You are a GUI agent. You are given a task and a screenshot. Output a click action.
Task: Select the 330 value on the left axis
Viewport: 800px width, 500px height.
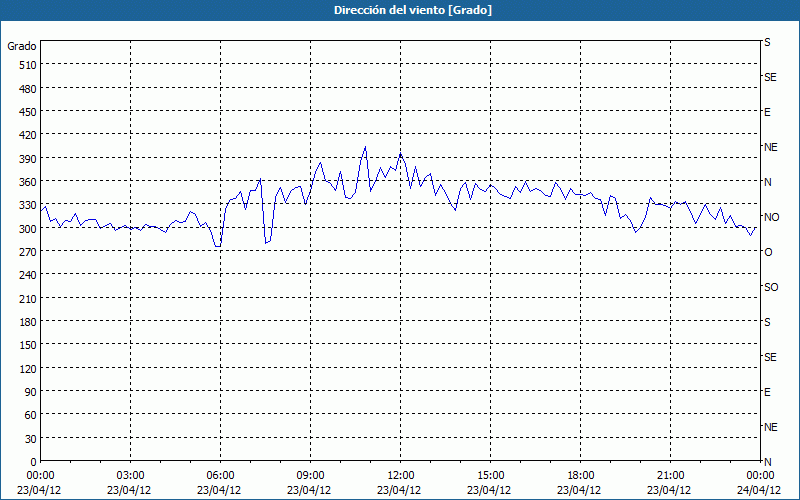click(29, 206)
